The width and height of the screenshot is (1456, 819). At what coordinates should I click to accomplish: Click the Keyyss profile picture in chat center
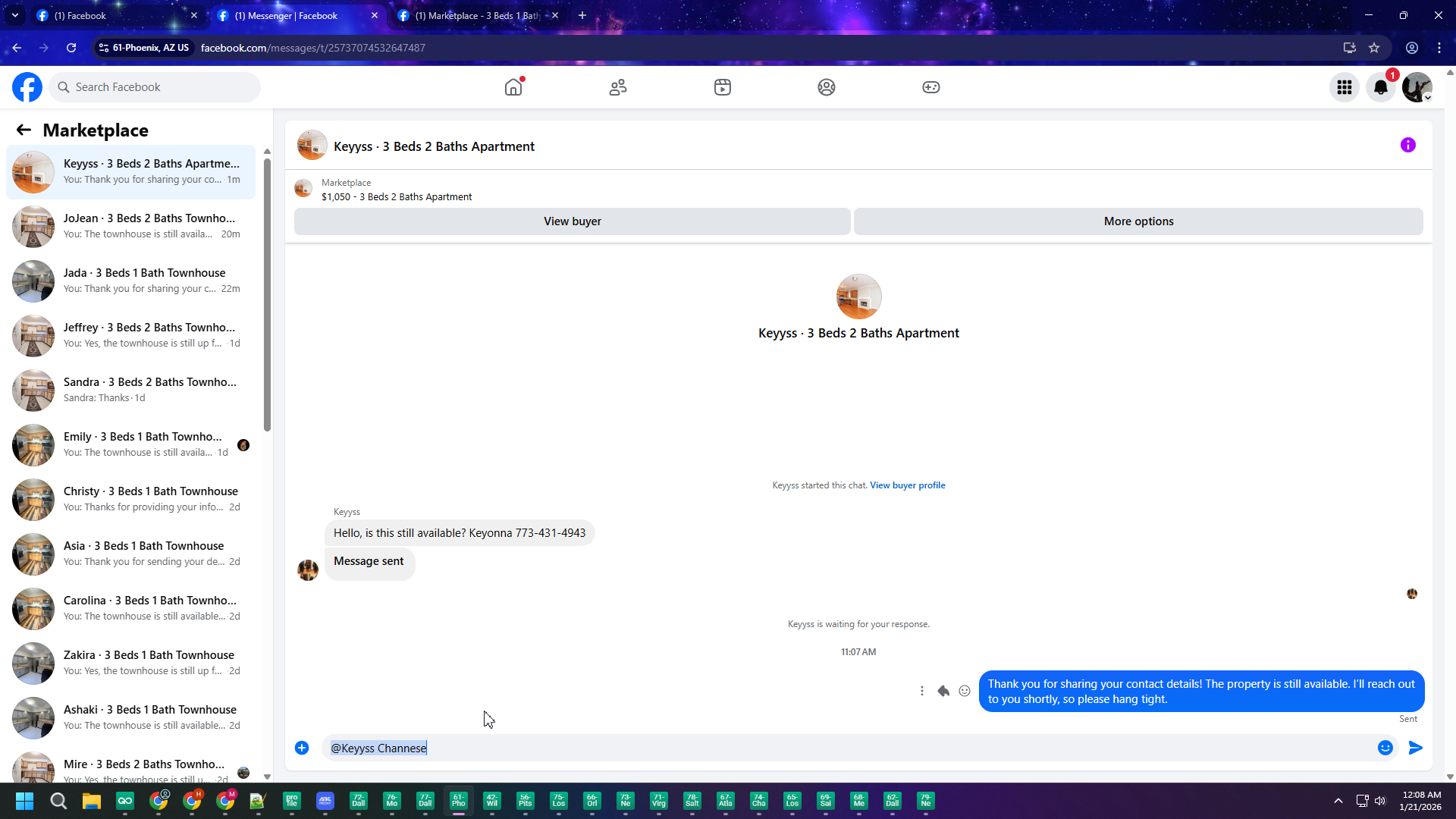(x=858, y=297)
